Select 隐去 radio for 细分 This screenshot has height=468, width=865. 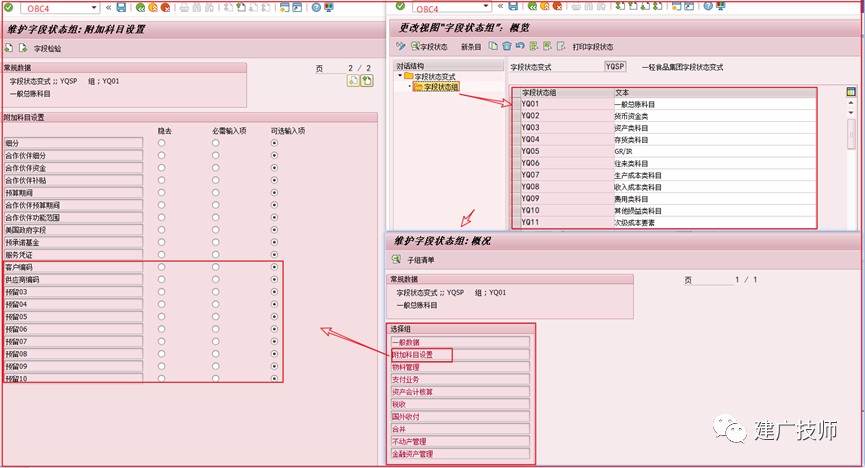162,143
